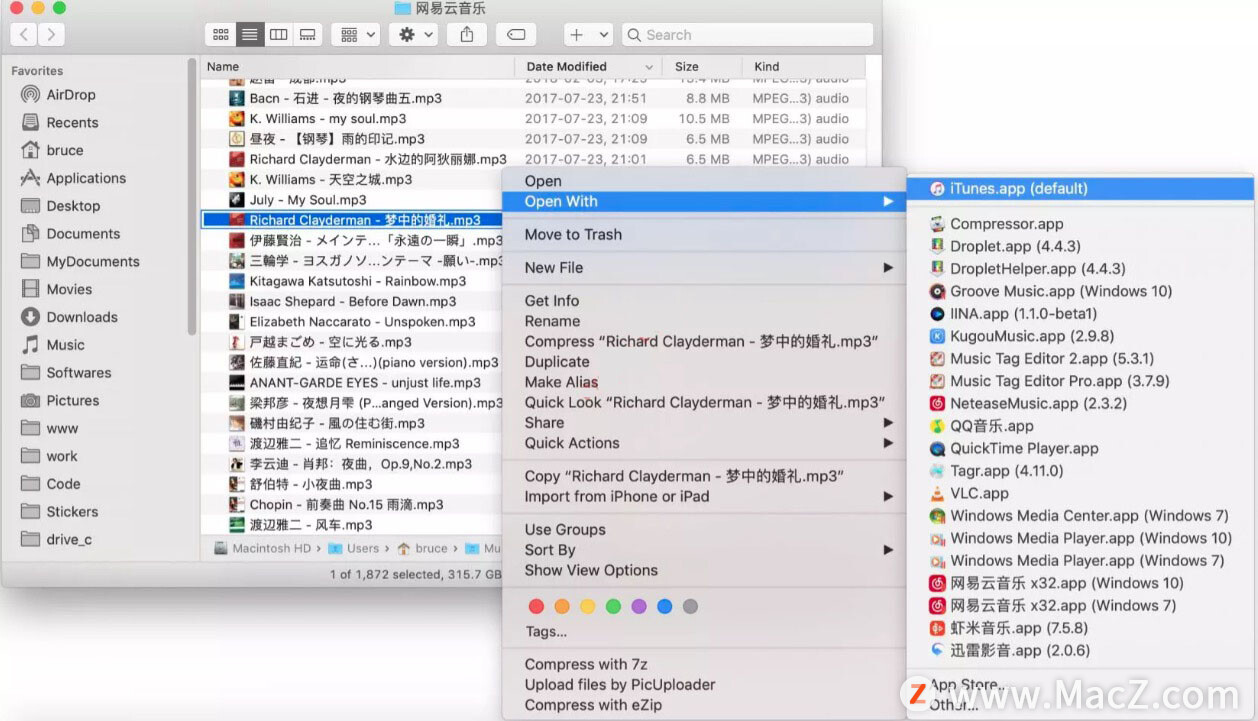The image size is (1258, 721).
Task: Switch Finder to column view
Action: [x=279, y=34]
